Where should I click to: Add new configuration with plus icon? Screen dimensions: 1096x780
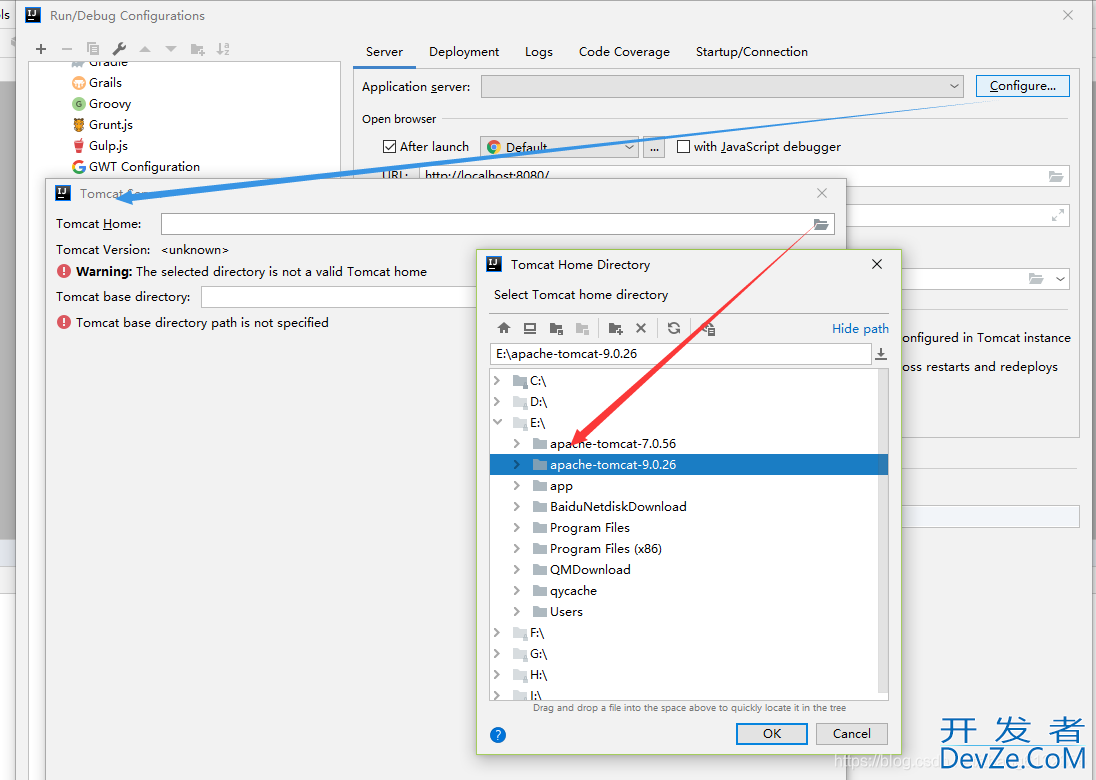click(x=41, y=49)
